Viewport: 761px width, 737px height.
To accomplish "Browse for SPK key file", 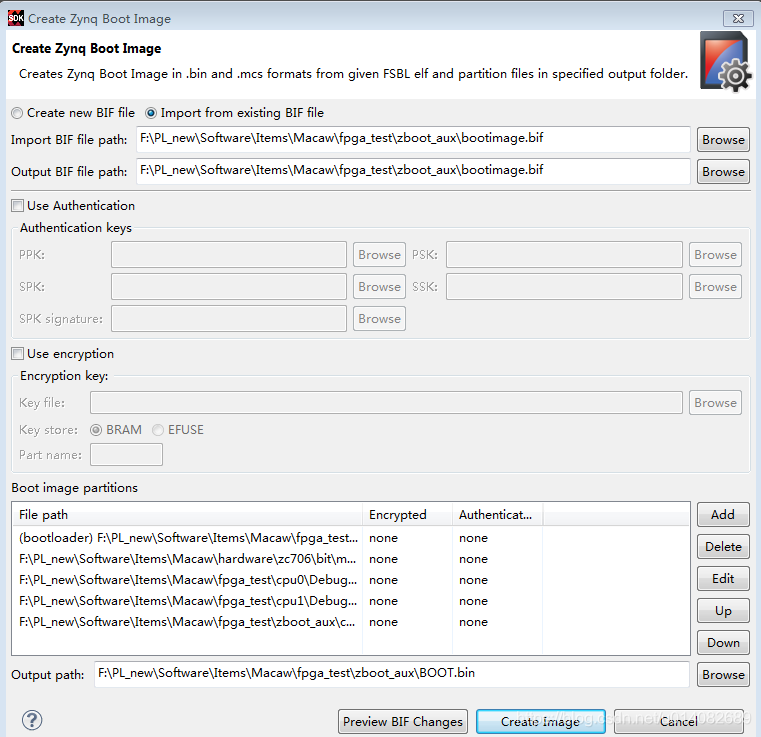I will (380, 287).
